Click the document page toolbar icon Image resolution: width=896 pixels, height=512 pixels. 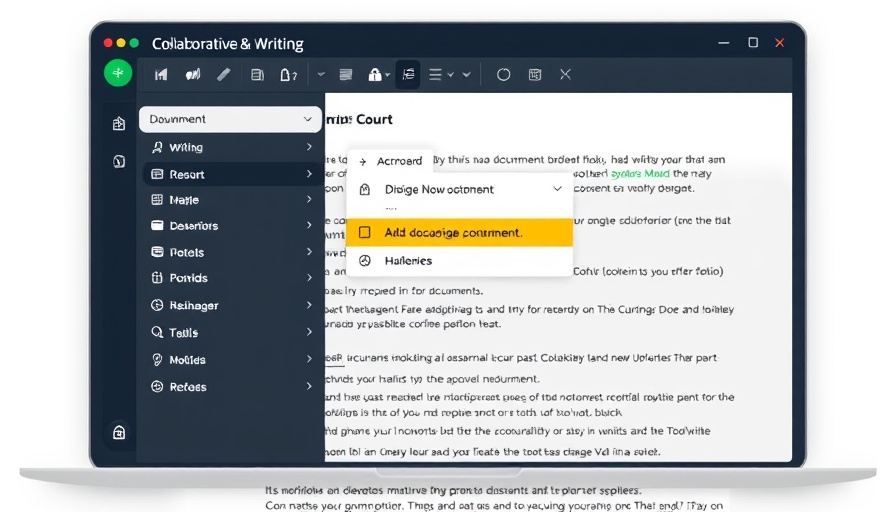257,74
